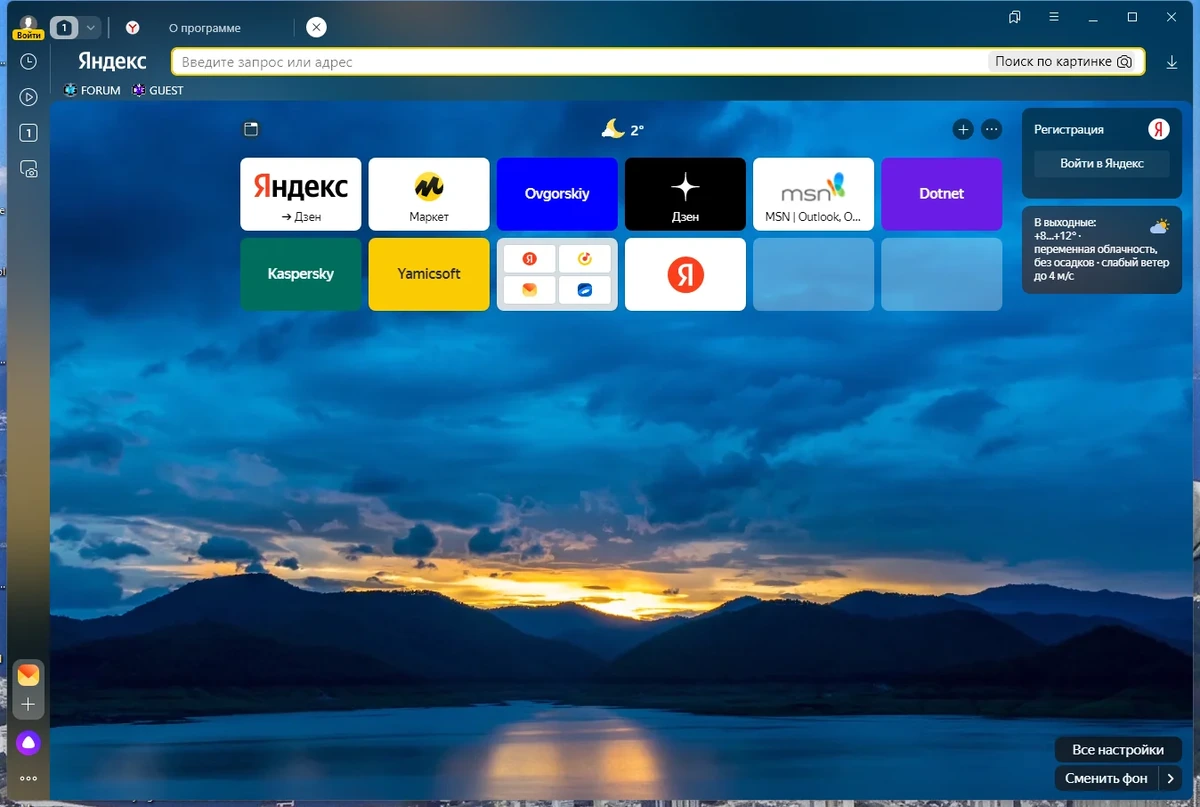This screenshot has height=807, width=1200.
Task: Open the FORUM bookmark
Action: point(92,90)
